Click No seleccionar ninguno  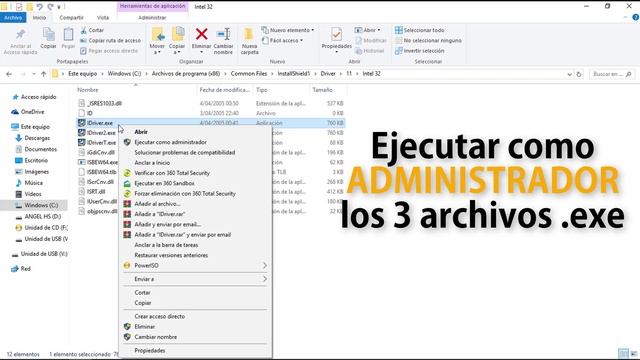coord(428,40)
